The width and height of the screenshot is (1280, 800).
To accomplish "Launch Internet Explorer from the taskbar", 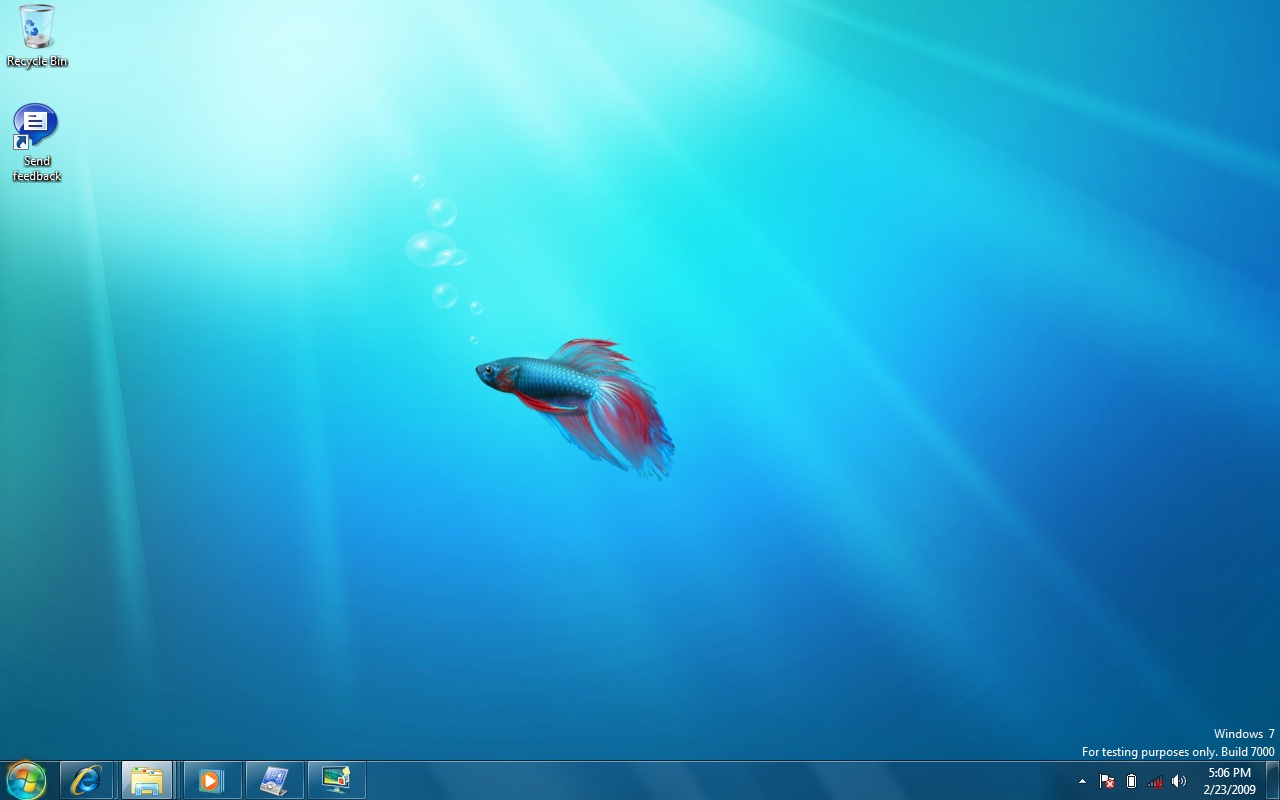I will 86,780.
